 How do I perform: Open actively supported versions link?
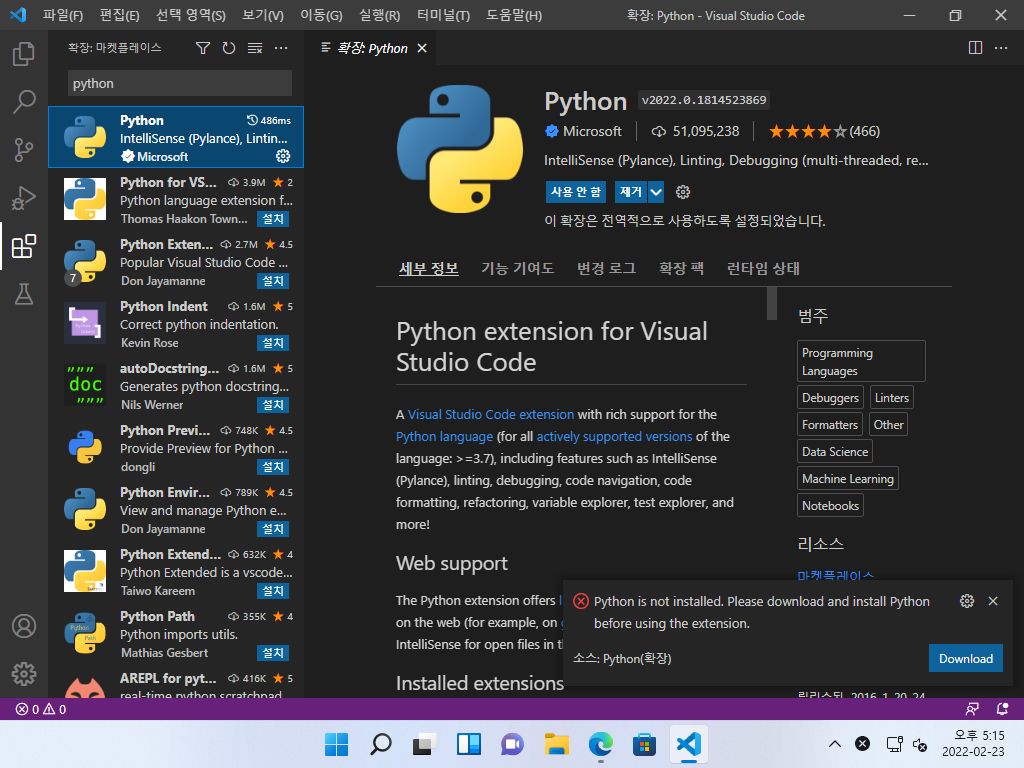point(615,436)
